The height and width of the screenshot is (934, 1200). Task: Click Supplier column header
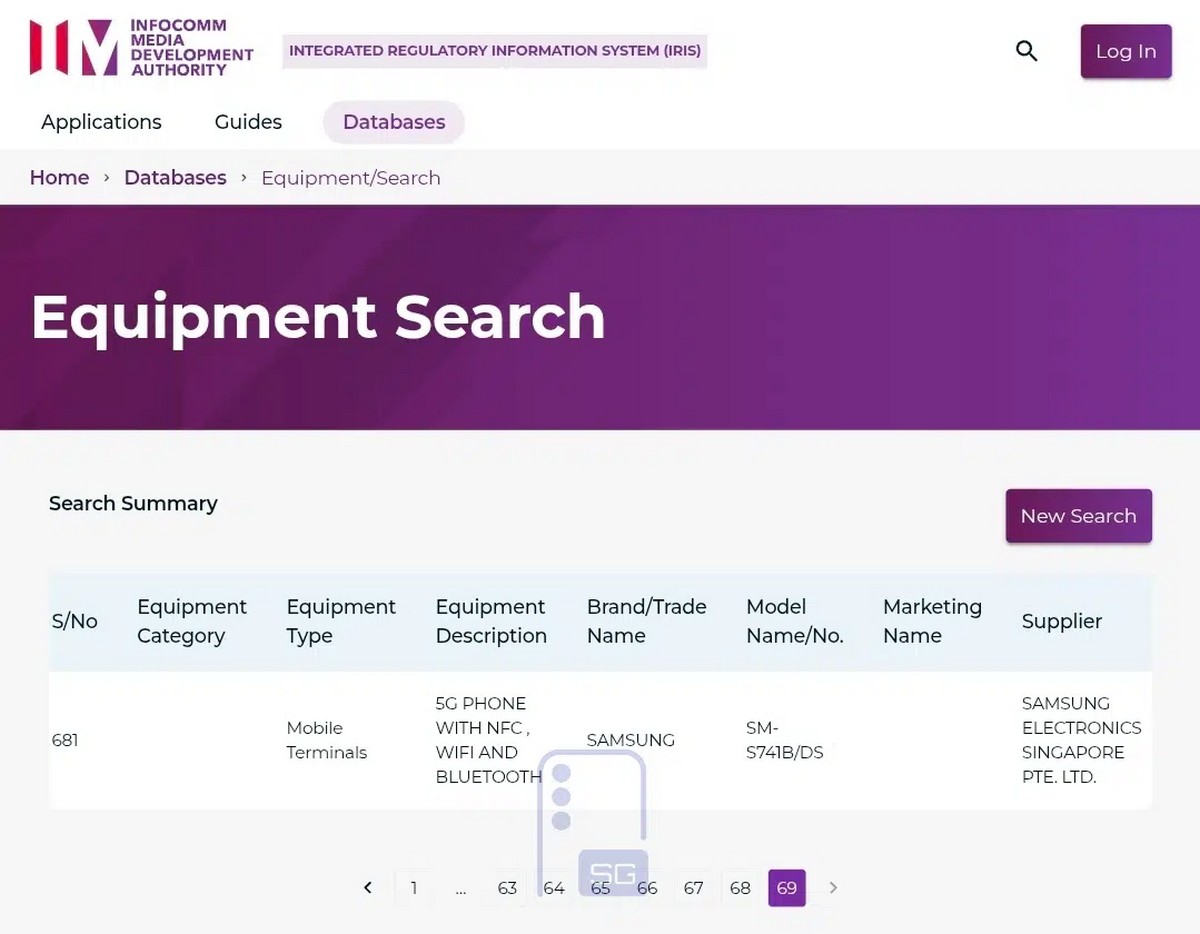pyautogui.click(x=1062, y=621)
